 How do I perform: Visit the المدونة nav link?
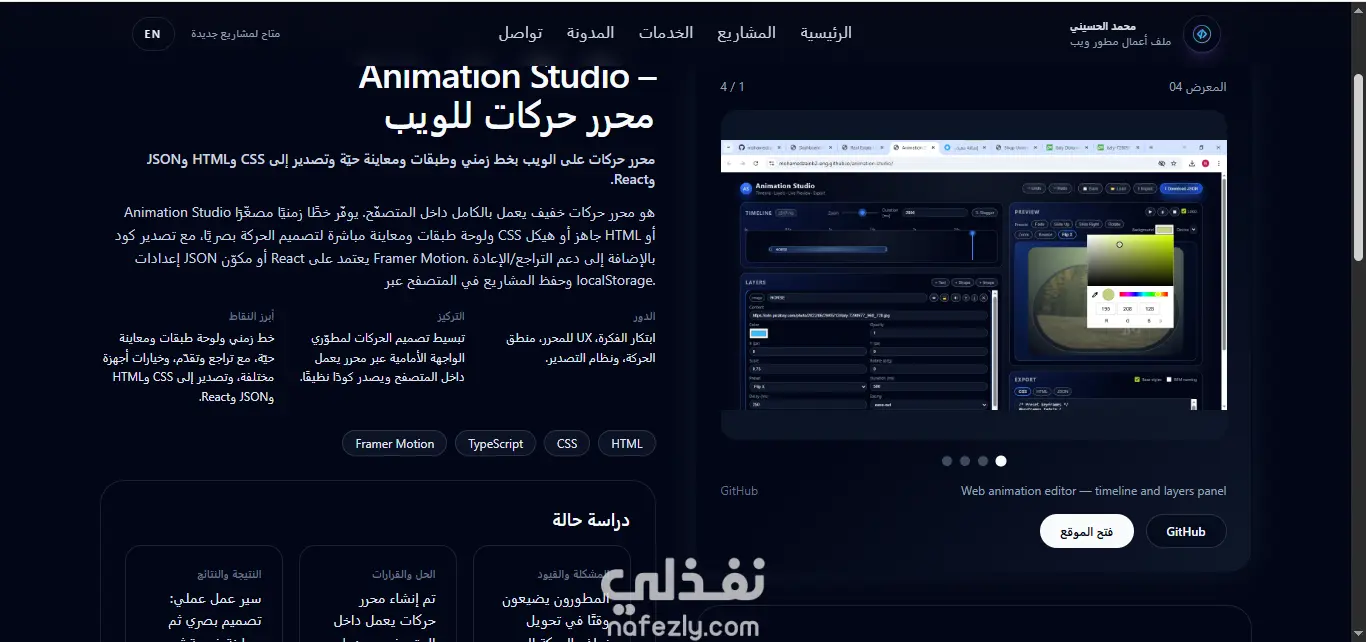tap(590, 33)
